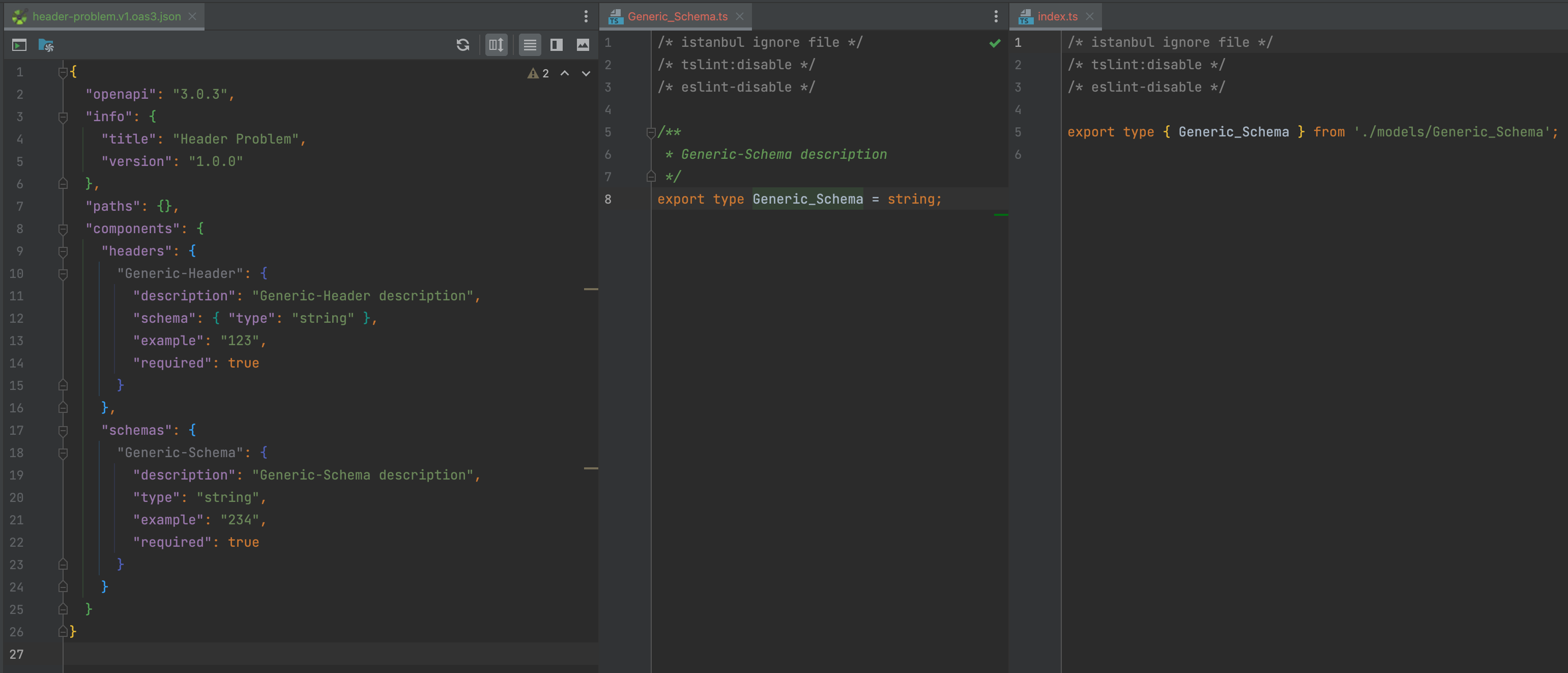Collapse the root JSON object at line 1
Image resolution: width=1568 pixels, height=673 pixels.
63,71
